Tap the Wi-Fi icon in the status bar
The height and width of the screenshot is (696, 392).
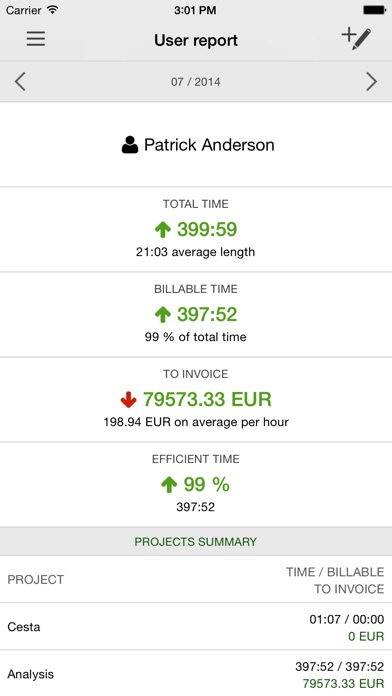(x=53, y=10)
